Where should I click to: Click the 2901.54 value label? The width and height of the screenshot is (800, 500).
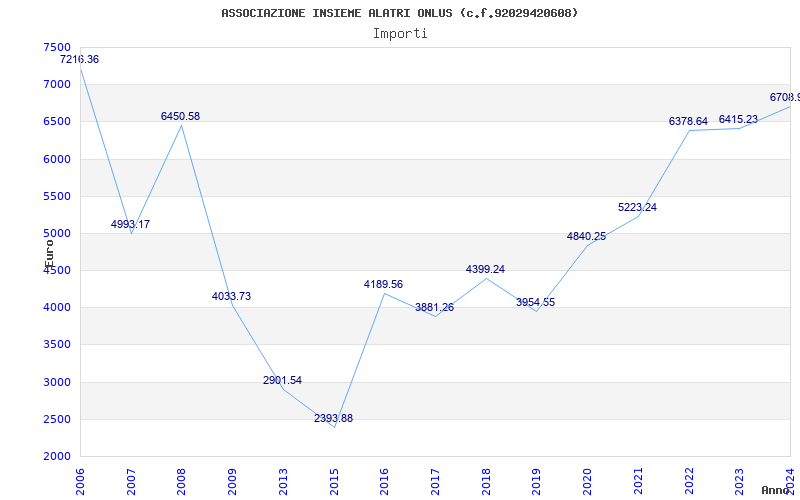(x=283, y=381)
